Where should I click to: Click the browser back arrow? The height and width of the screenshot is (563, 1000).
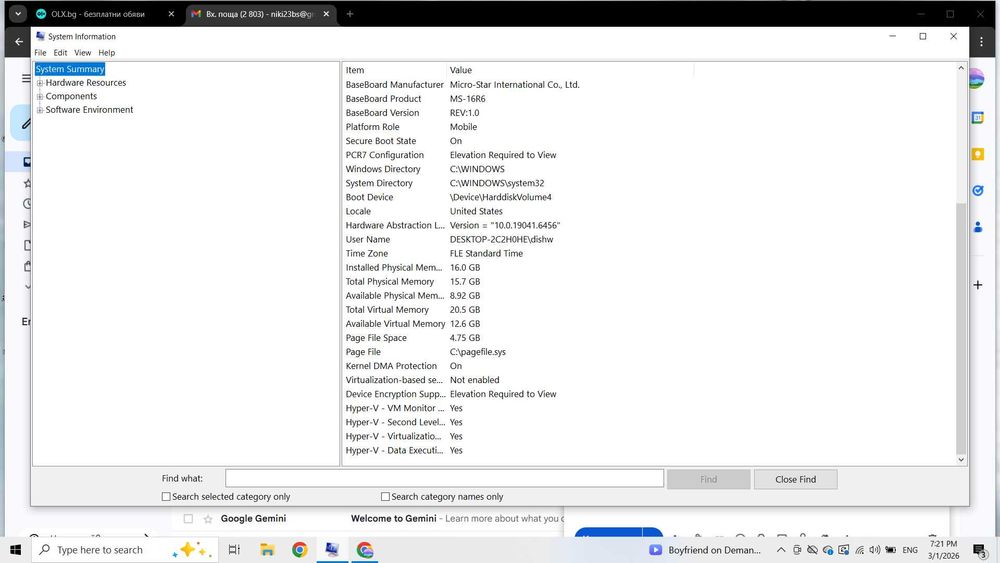[18, 41]
